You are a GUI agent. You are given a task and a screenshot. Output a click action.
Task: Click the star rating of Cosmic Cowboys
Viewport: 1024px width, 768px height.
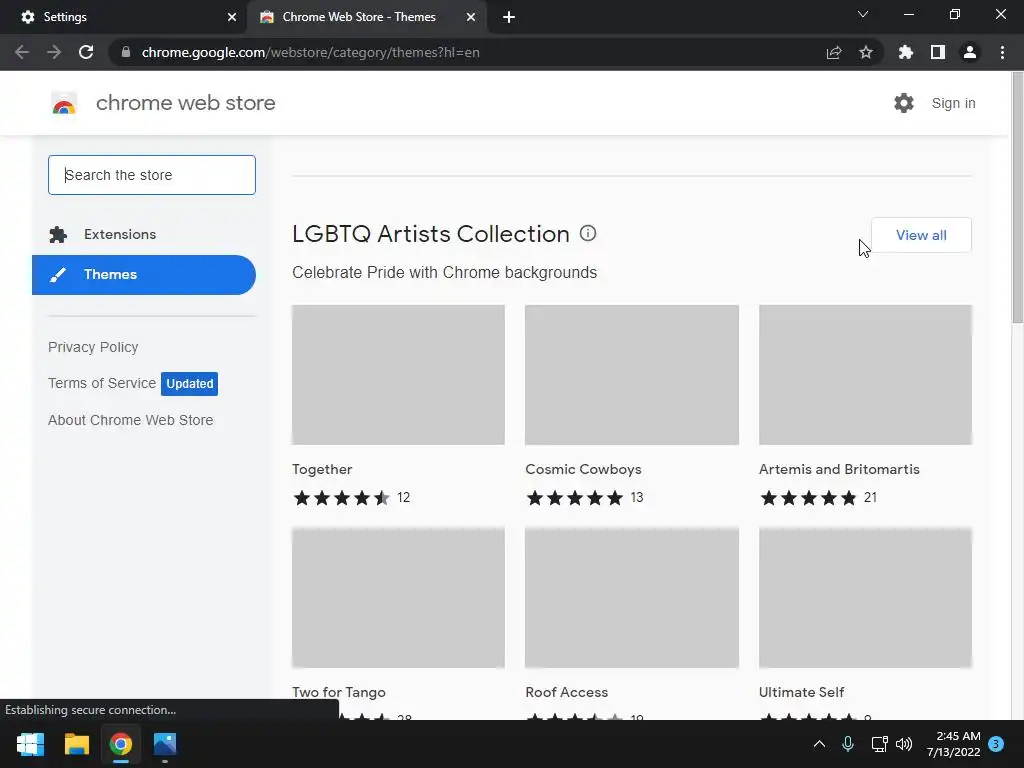[x=575, y=498]
